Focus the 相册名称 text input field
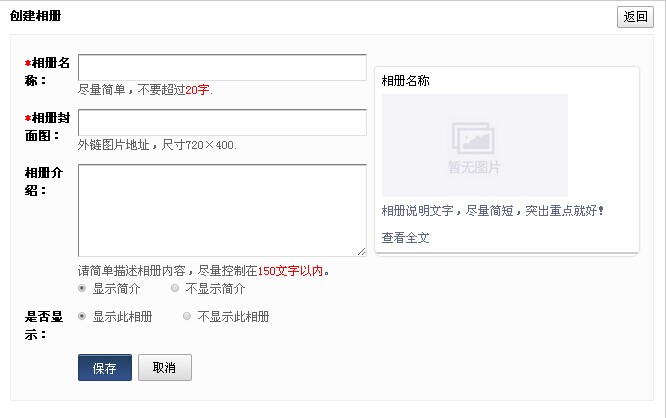This screenshot has width=666, height=418. click(222, 67)
